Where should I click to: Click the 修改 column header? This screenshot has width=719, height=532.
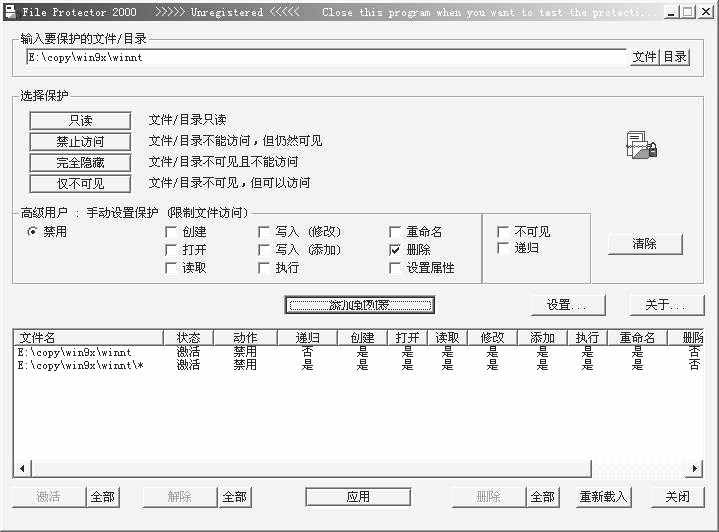pyautogui.click(x=492, y=338)
